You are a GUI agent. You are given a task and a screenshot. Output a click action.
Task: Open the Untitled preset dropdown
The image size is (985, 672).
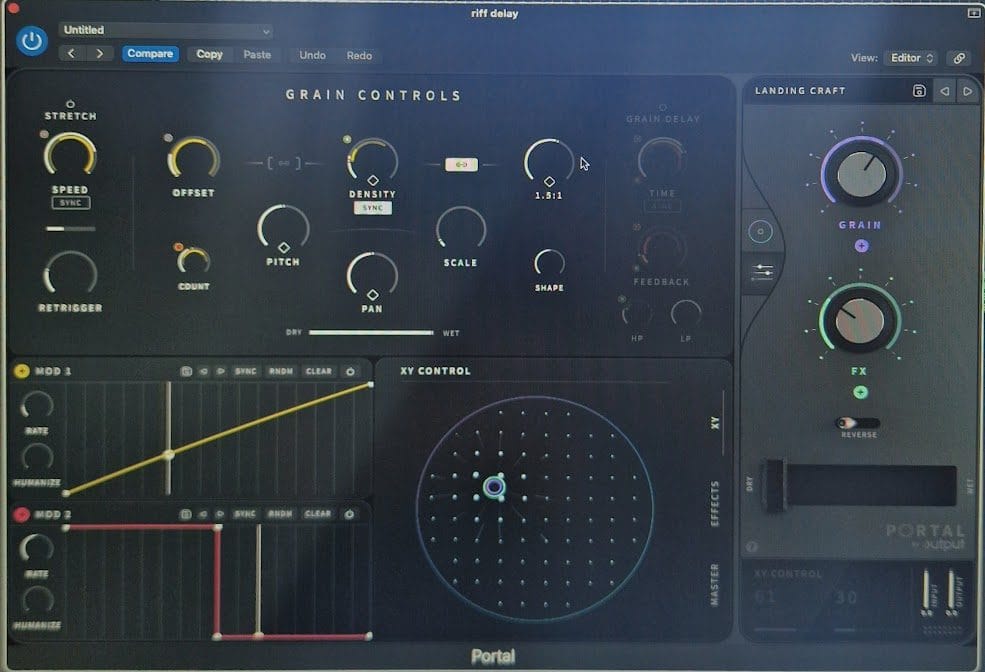tap(165, 30)
